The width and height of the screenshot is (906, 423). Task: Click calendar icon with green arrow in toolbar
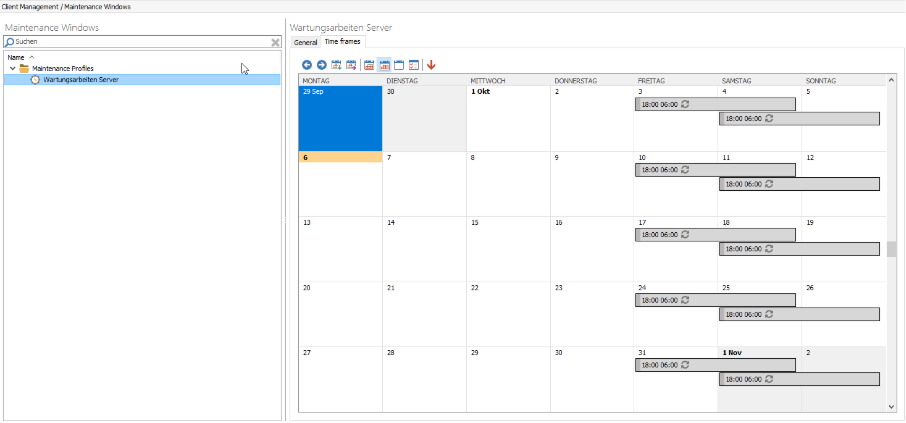point(337,65)
